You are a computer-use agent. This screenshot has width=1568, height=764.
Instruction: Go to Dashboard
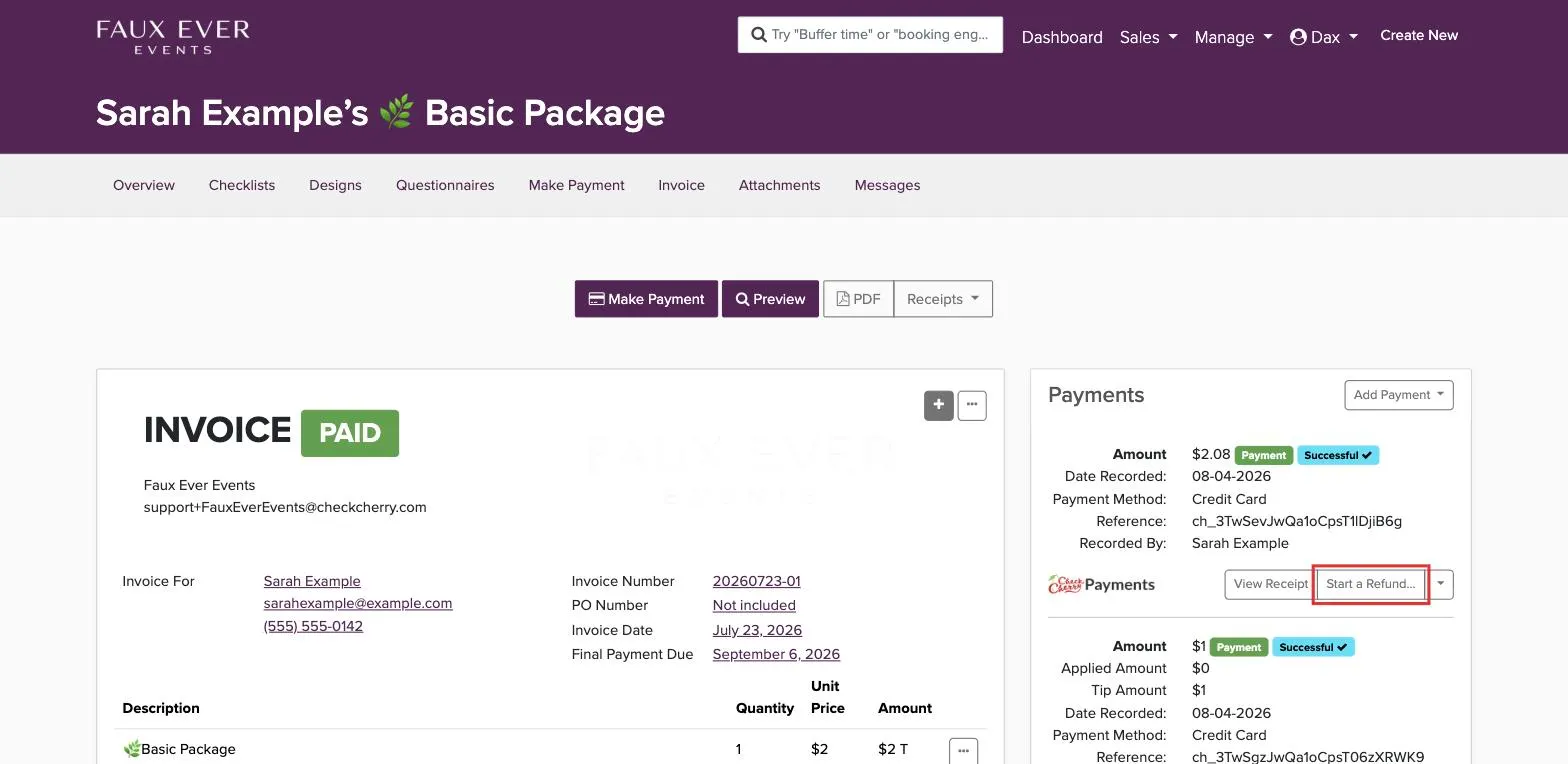pyautogui.click(x=1062, y=37)
